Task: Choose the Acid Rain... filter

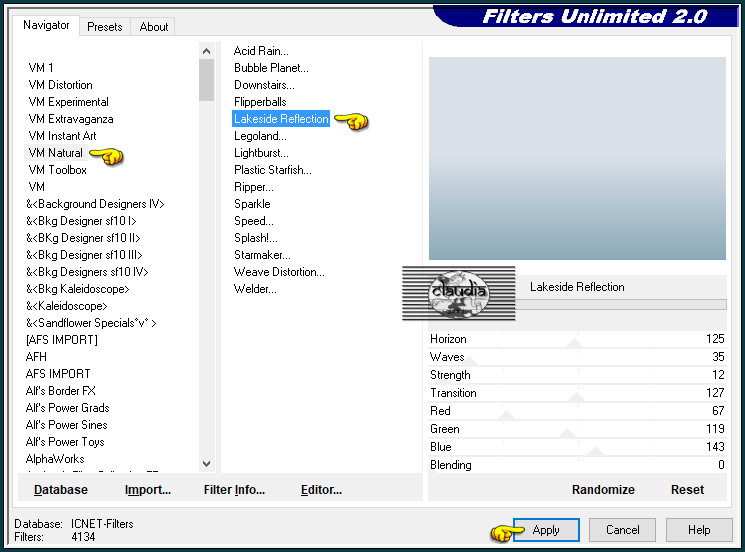Action: point(261,51)
